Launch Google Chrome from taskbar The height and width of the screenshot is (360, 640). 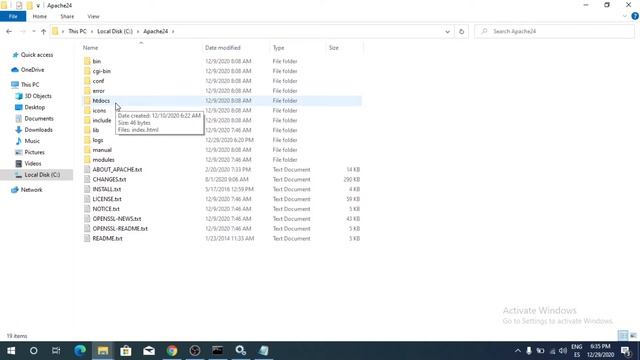point(172,351)
